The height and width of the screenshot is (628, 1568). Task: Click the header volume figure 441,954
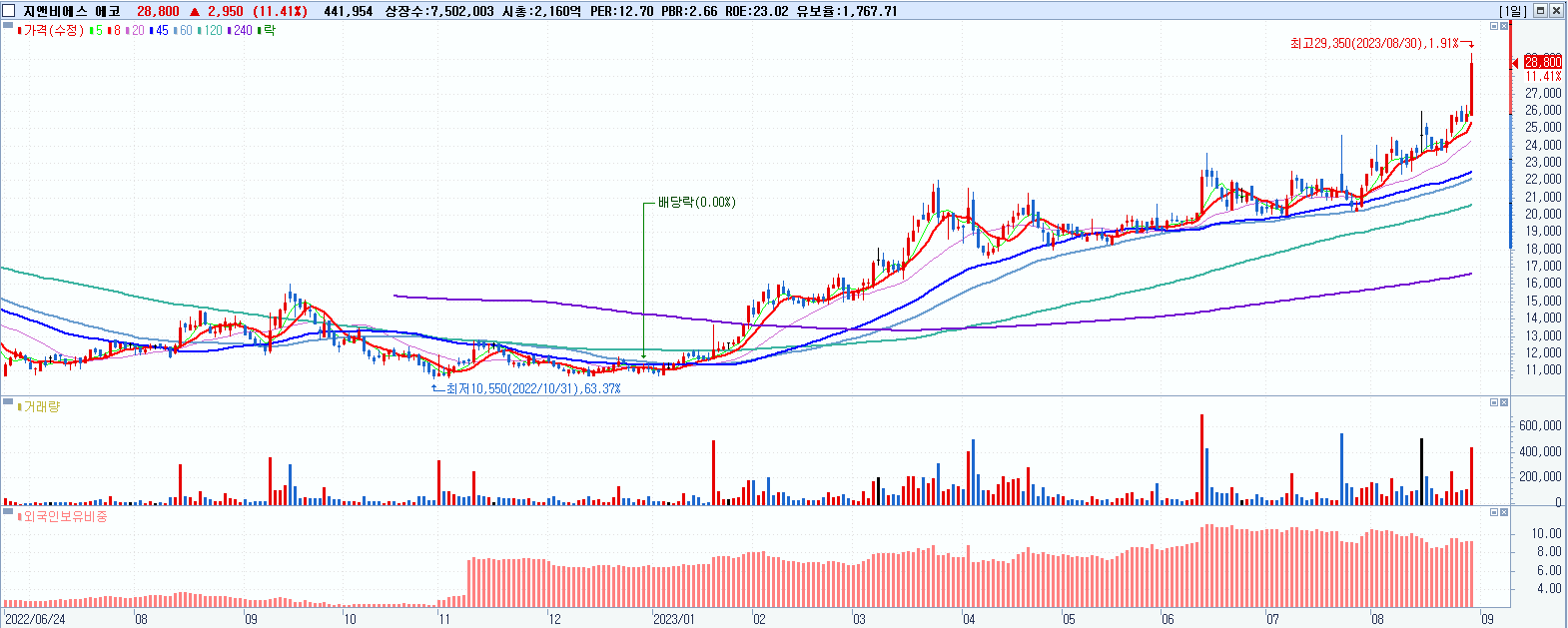click(349, 11)
